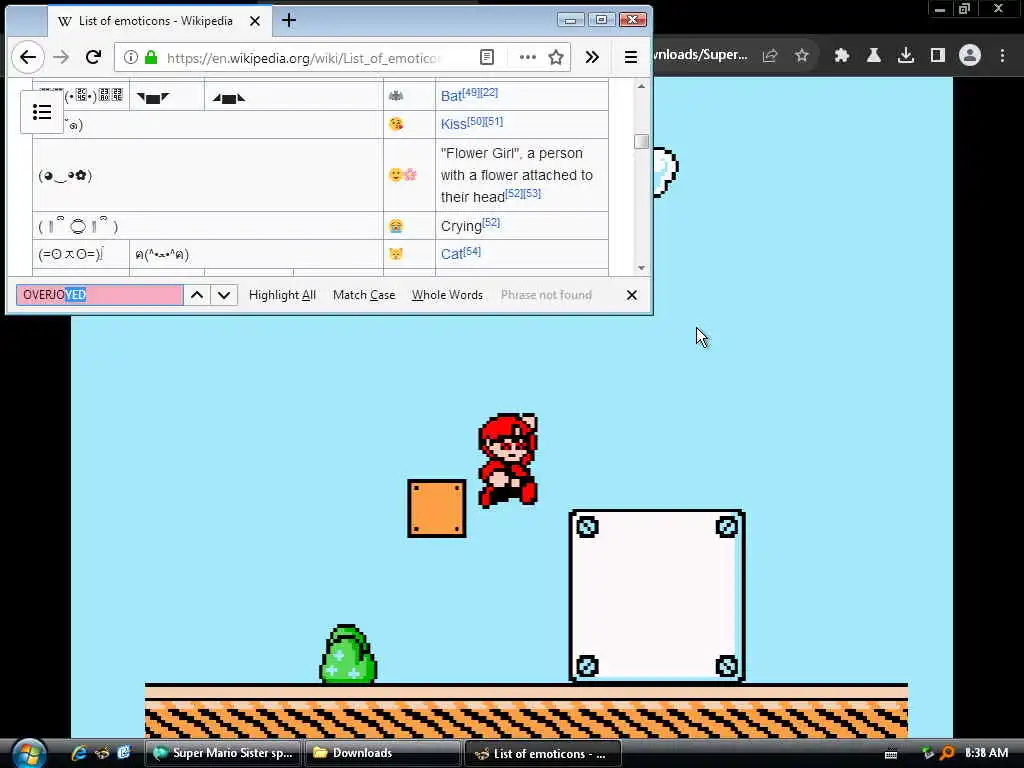1024x768 pixels.
Task: Reload the Wikipedia page
Action: (93, 57)
